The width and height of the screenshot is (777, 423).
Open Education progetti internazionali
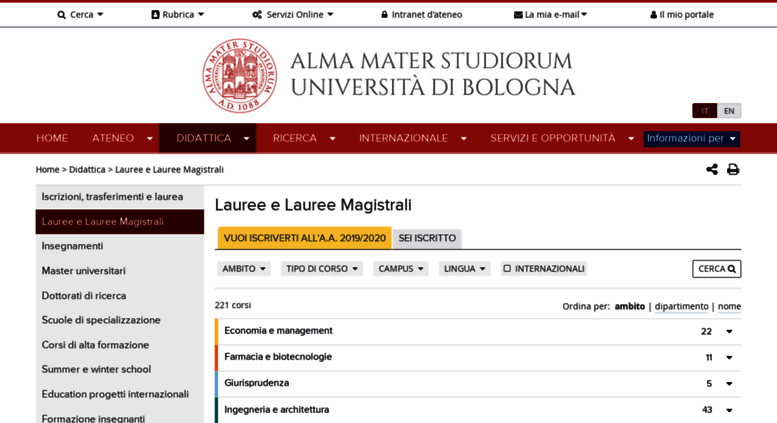click(x=119, y=394)
